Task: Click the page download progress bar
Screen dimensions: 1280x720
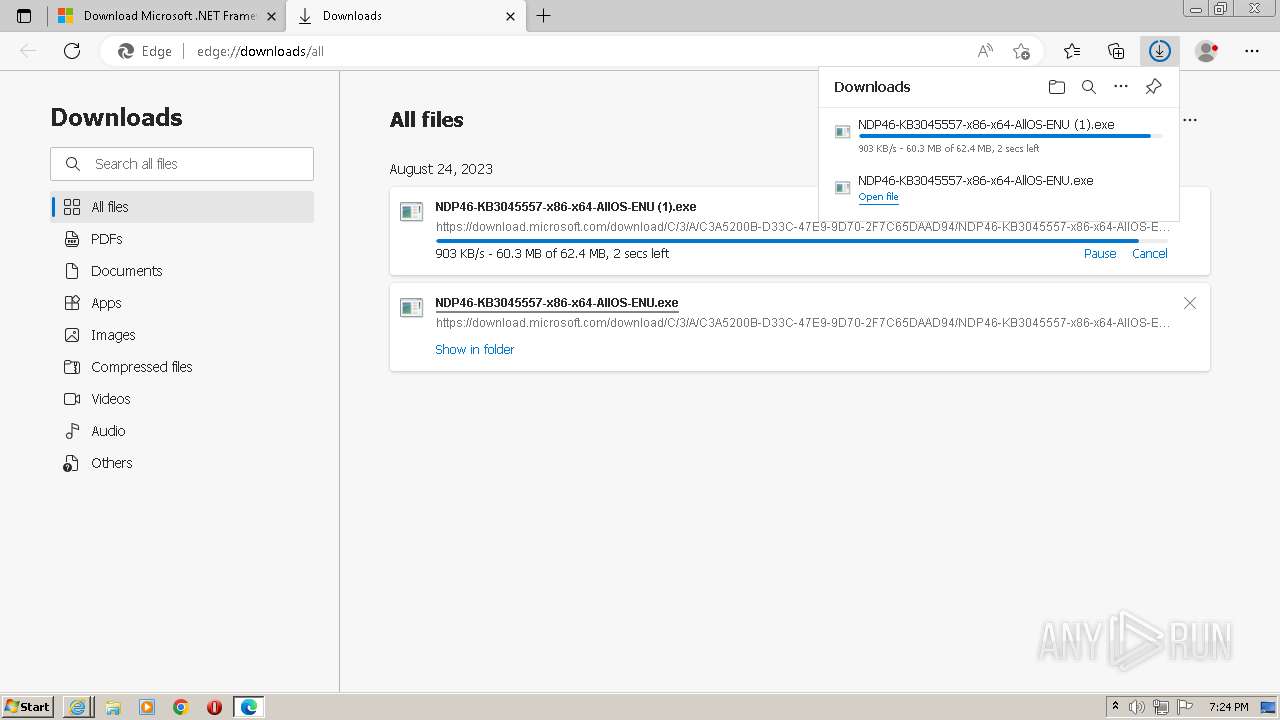Action: (x=802, y=241)
